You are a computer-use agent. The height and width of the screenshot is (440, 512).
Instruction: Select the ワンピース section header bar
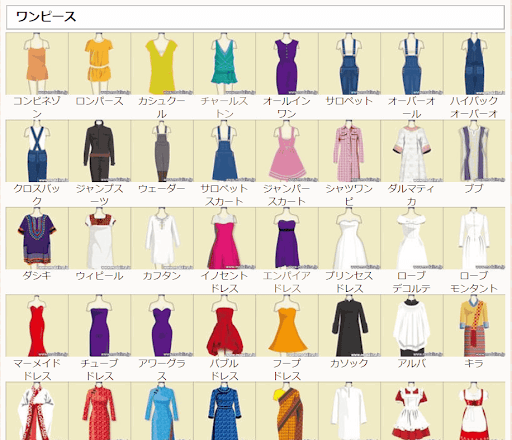[x=255, y=17]
